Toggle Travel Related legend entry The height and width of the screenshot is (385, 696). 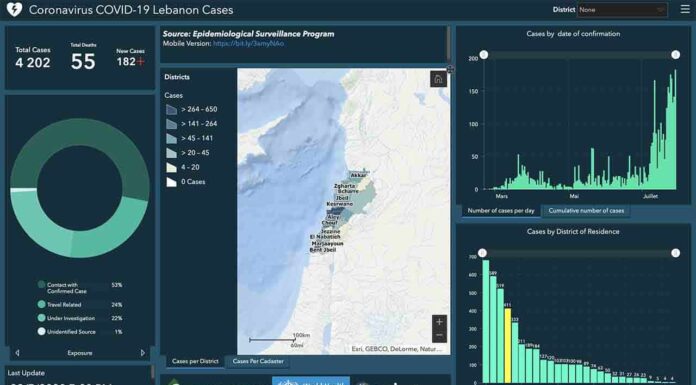coord(80,305)
